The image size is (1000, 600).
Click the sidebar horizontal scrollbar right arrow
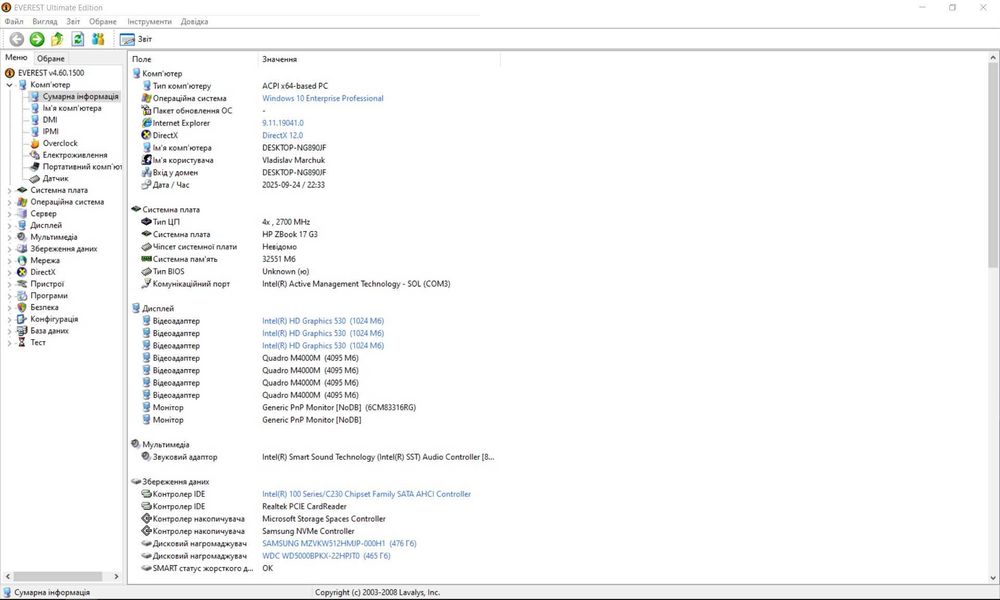(116, 576)
